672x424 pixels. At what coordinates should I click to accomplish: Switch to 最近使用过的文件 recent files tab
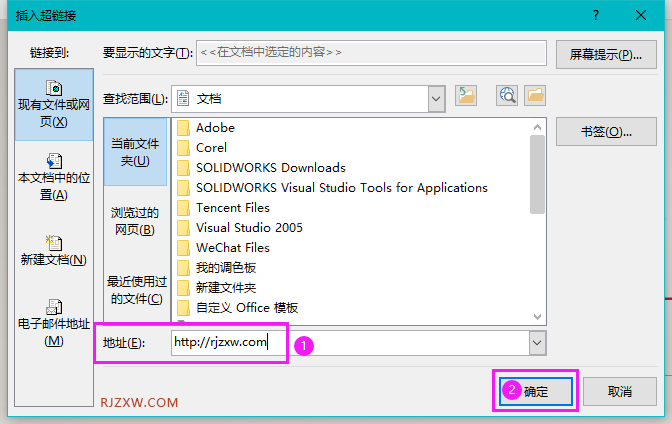136,290
